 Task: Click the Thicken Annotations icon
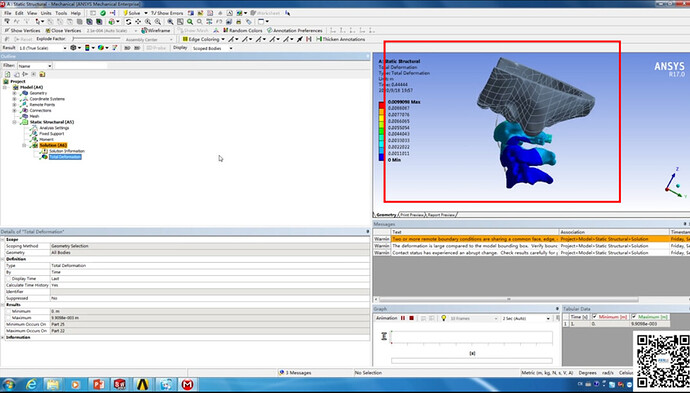coord(319,39)
